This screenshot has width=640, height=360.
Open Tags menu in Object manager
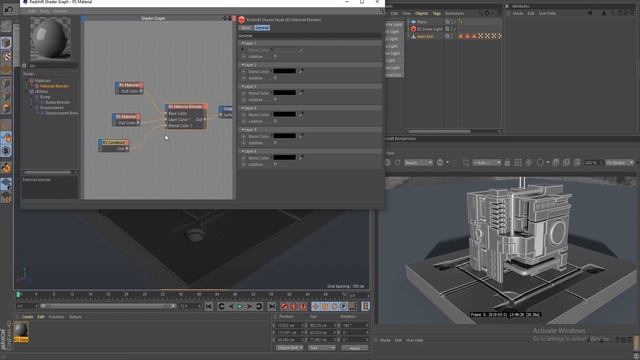pyautogui.click(x=437, y=13)
